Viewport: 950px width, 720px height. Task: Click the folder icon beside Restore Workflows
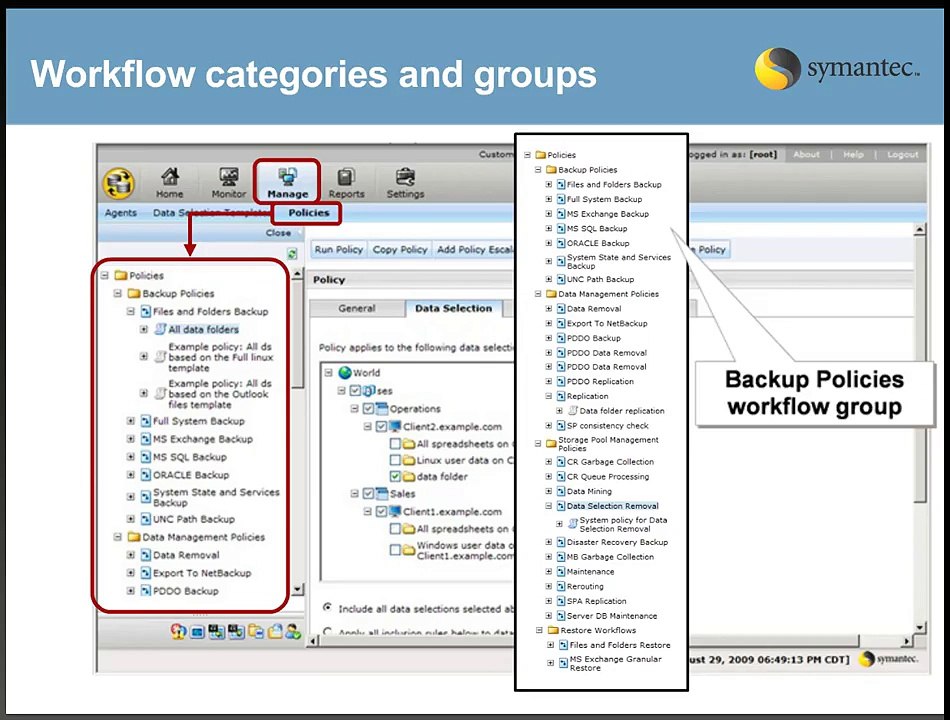(x=552, y=630)
